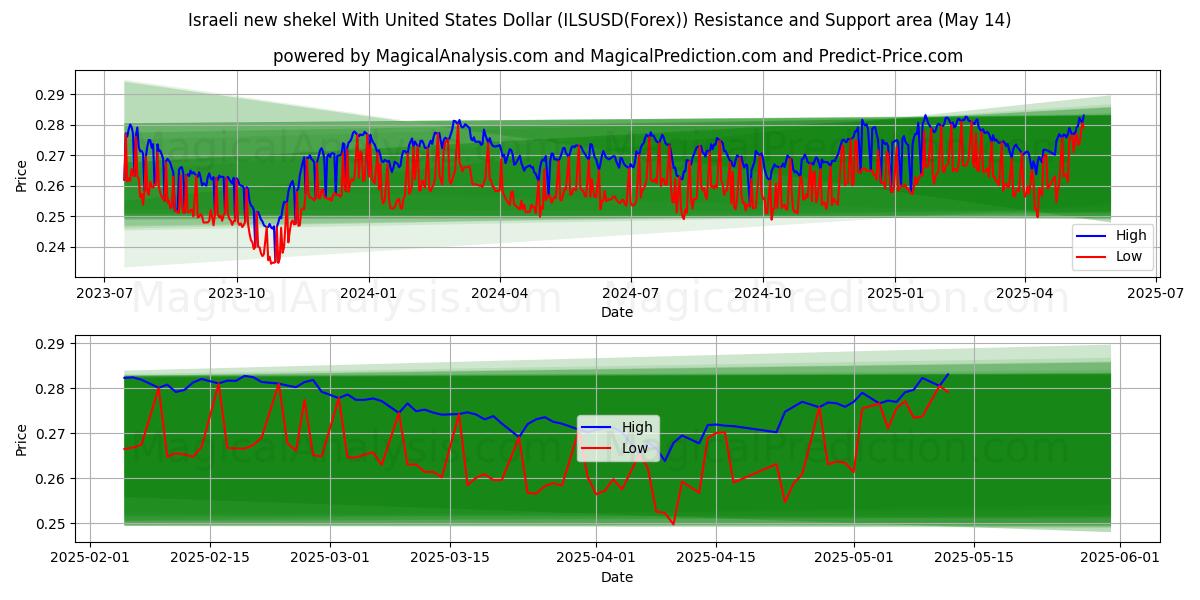Click the 2023-07 tick label on top chart

coord(105,295)
